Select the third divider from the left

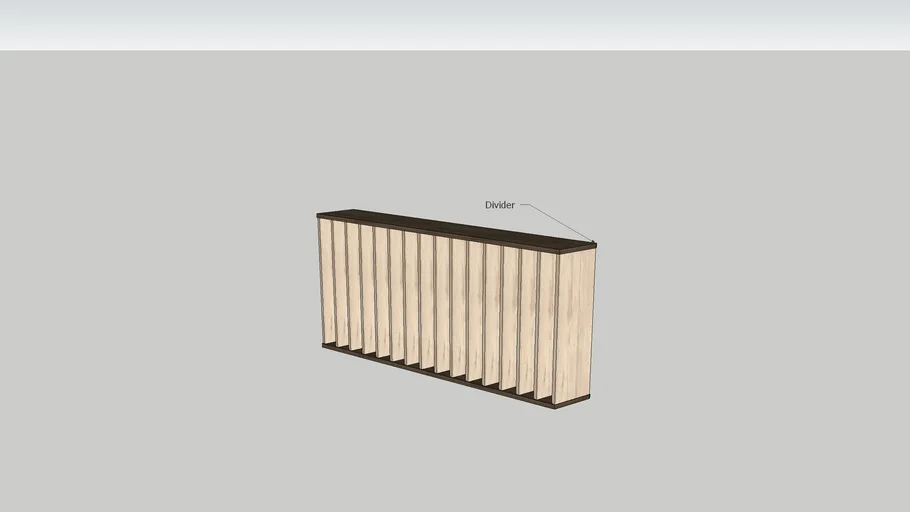tap(354, 290)
